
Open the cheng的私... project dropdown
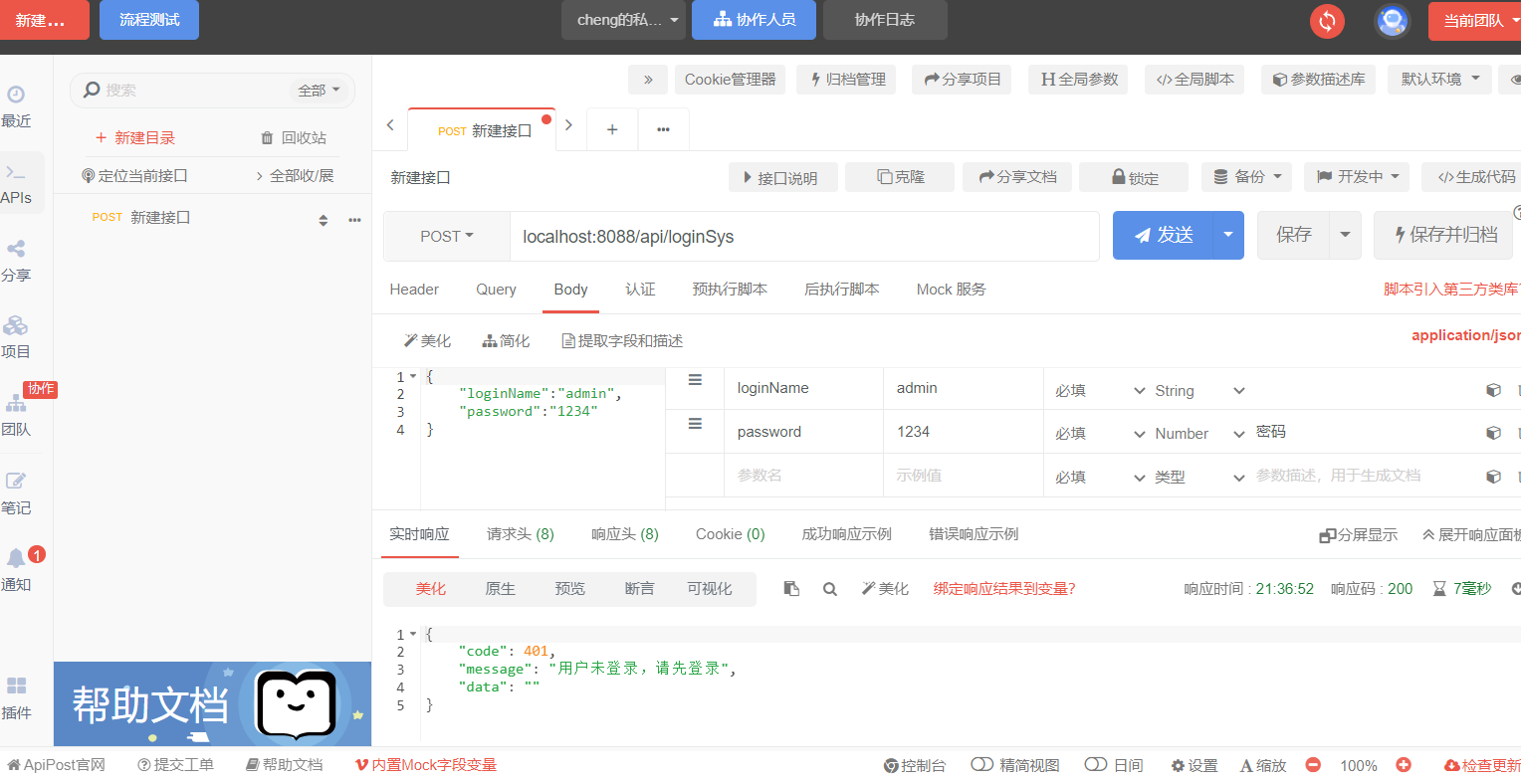623,20
